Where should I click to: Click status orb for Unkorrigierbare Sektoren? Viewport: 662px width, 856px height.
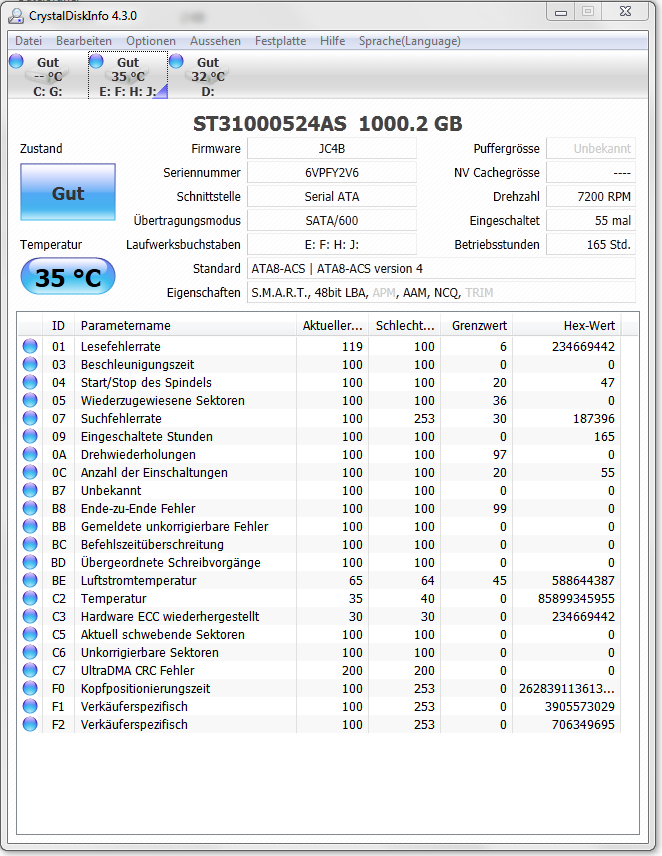30,652
